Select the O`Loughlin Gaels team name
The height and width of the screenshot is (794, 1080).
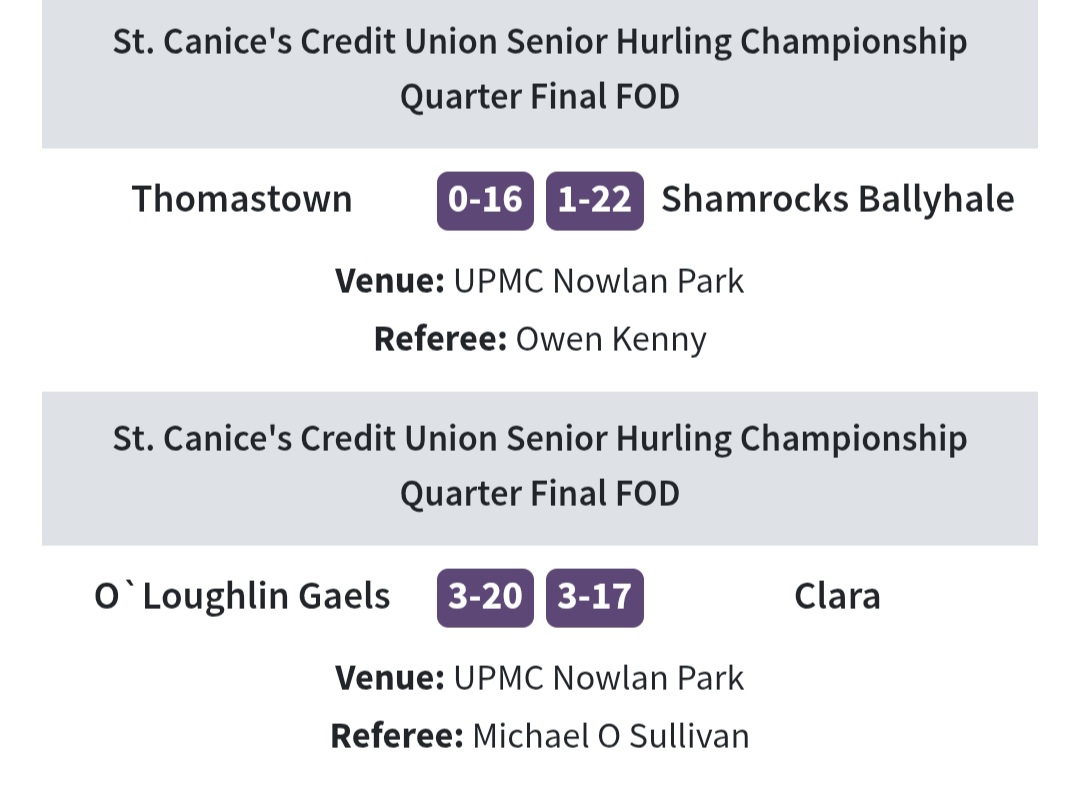click(242, 596)
